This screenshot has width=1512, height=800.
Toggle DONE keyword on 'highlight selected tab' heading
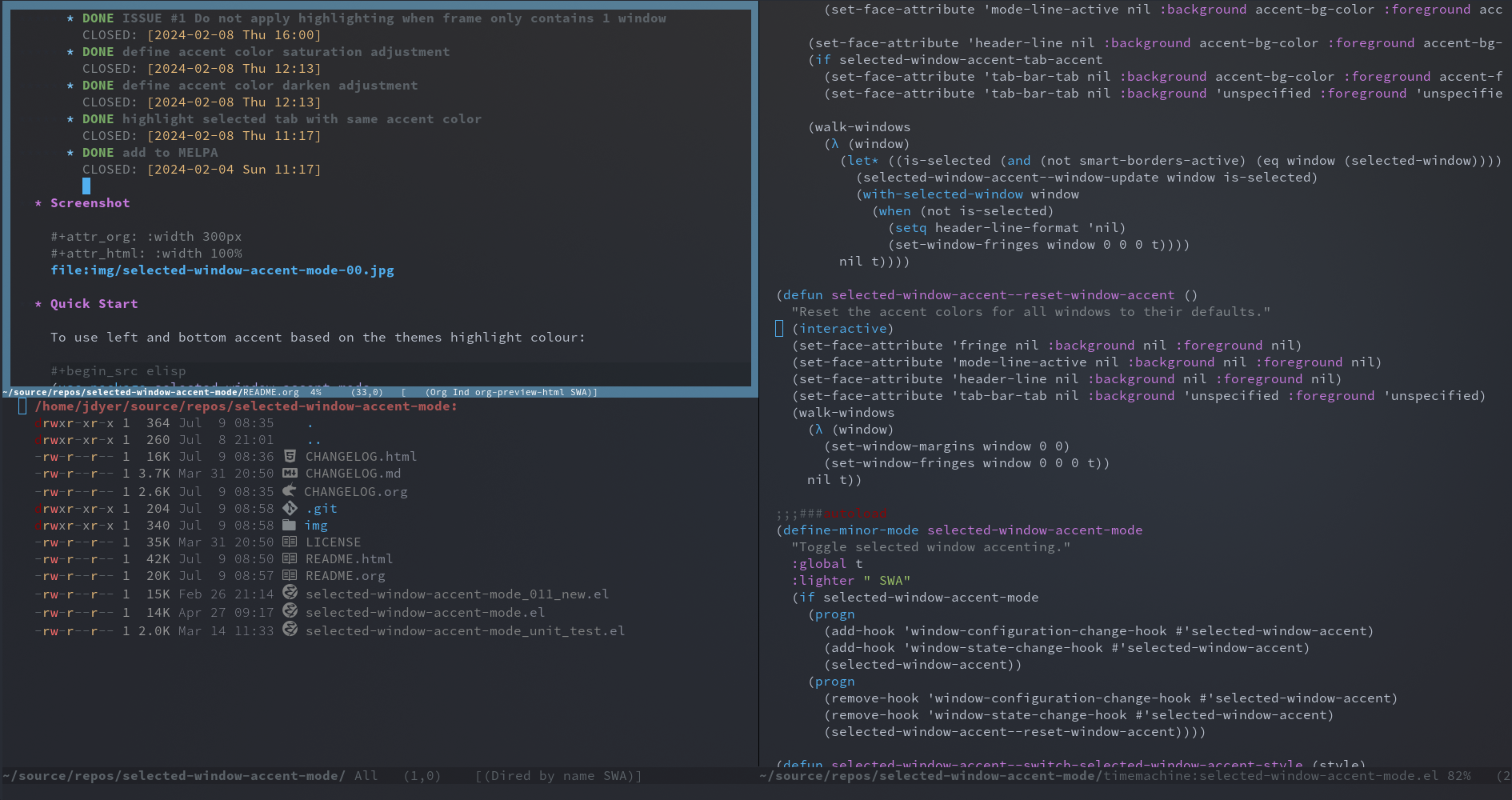[98, 119]
